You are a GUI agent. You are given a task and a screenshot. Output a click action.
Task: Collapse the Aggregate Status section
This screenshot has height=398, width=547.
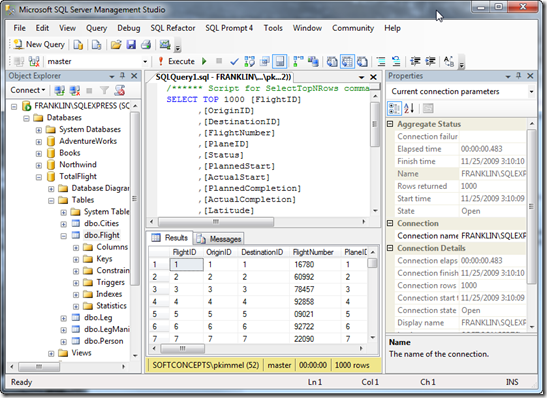[390, 124]
